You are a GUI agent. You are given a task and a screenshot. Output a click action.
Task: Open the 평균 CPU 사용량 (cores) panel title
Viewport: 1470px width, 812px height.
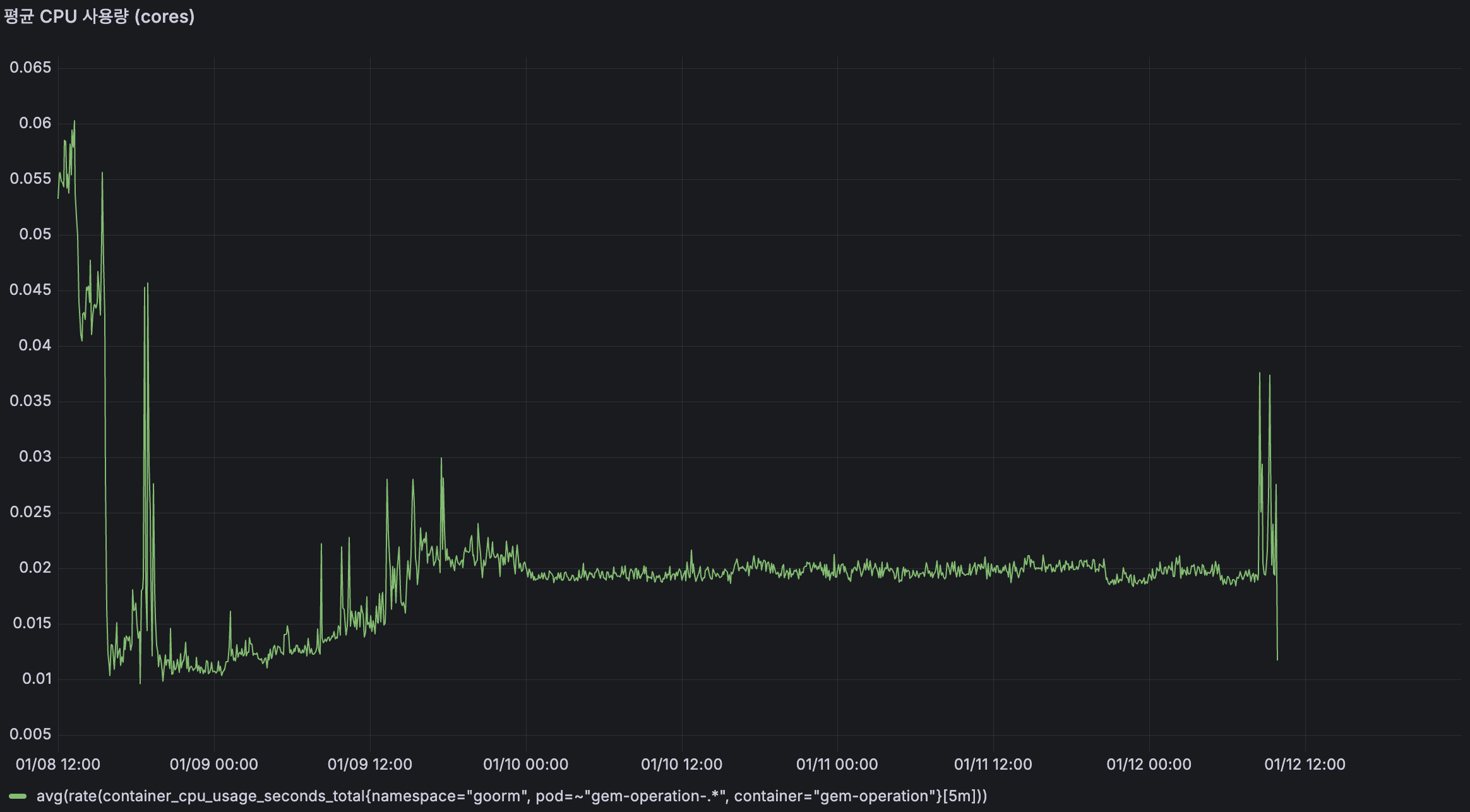coord(99,16)
